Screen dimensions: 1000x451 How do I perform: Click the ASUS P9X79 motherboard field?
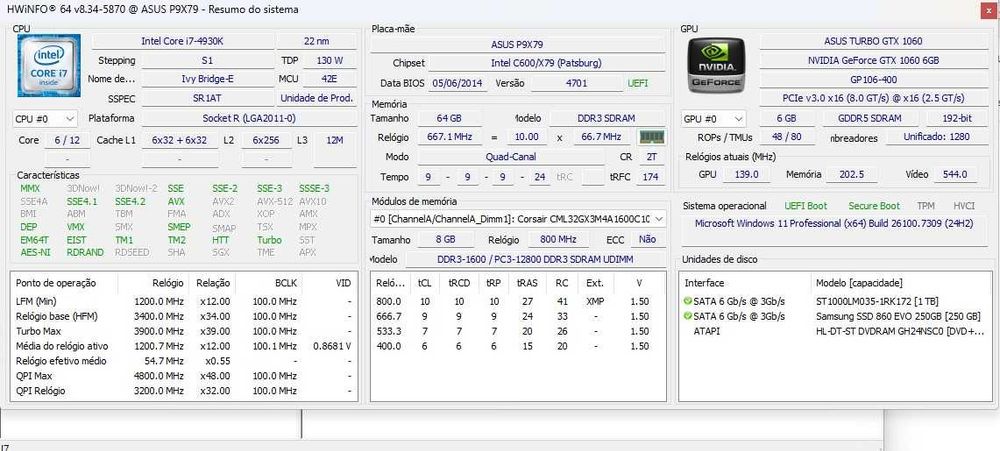(518, 44)
